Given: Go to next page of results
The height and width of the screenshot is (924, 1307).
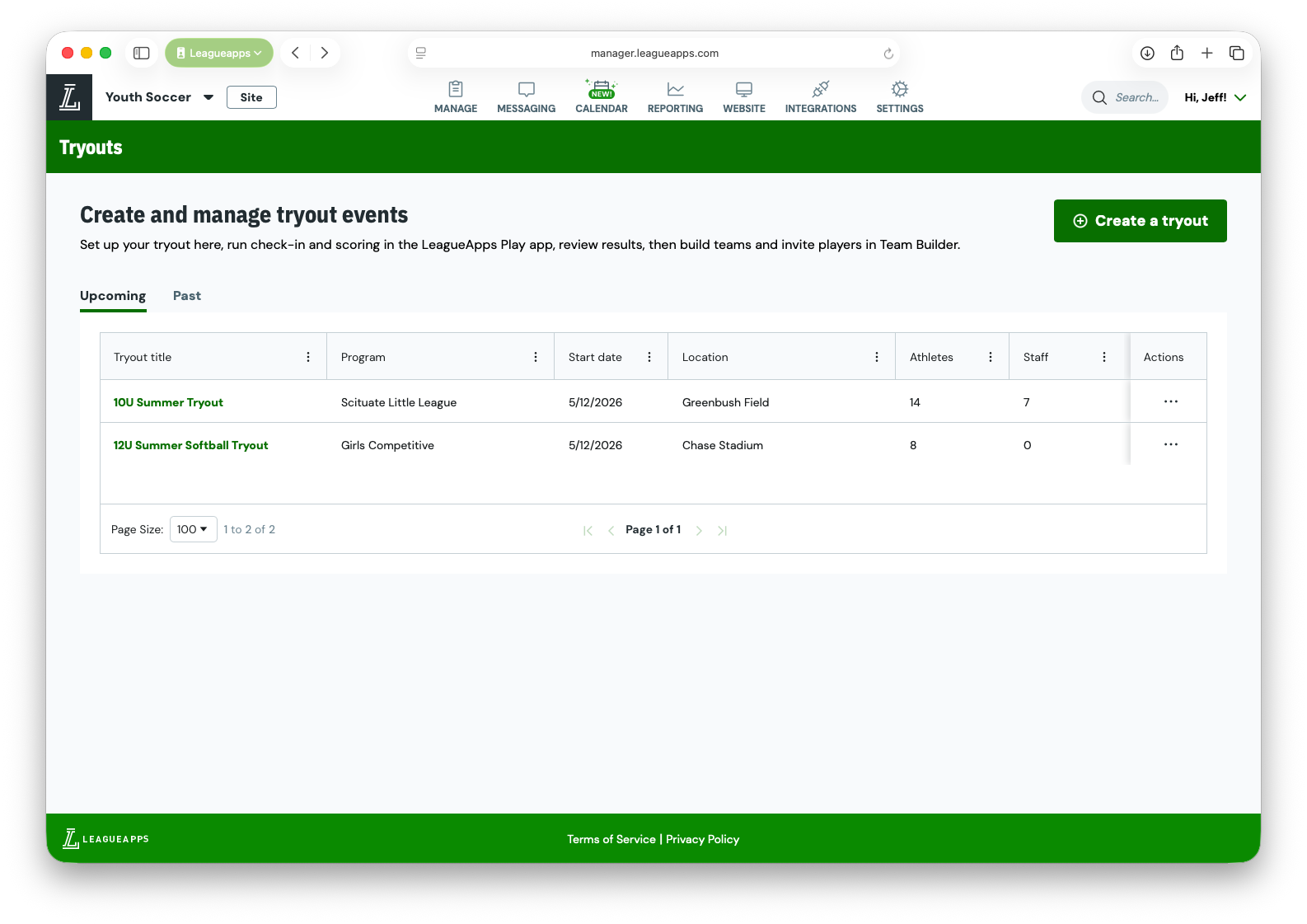Looking at the screenshot, I should (x=699, y=530).
